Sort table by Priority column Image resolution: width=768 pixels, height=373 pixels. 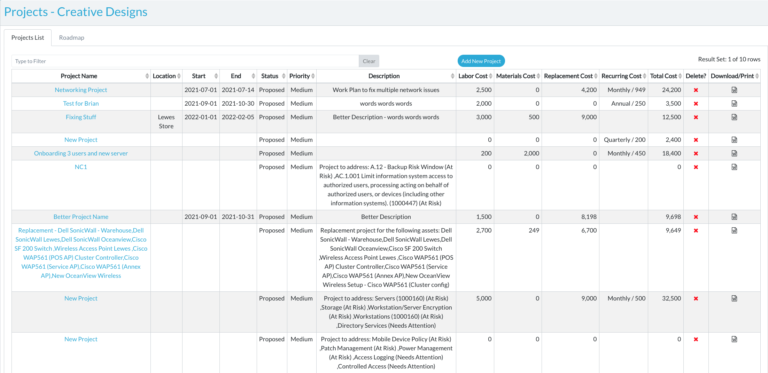[x=302, y=76]
